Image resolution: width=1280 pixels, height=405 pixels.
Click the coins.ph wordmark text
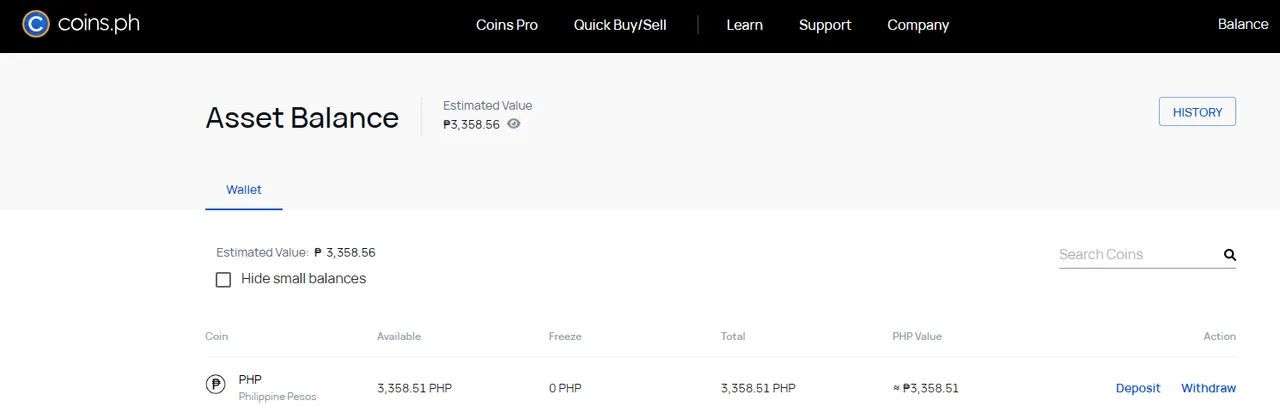98,24
